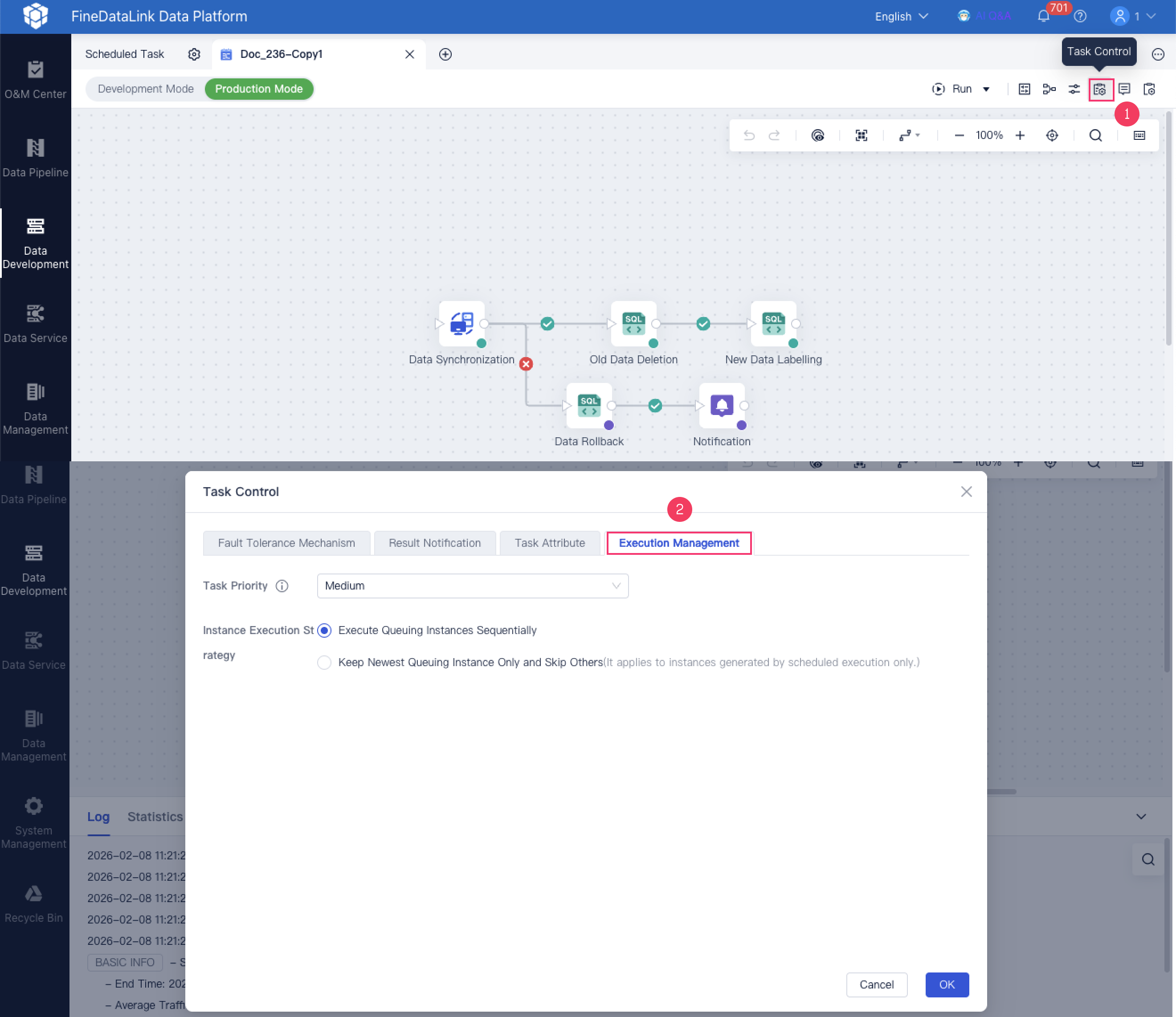
Task: Click the Run button
Action: tap(952, 89)
